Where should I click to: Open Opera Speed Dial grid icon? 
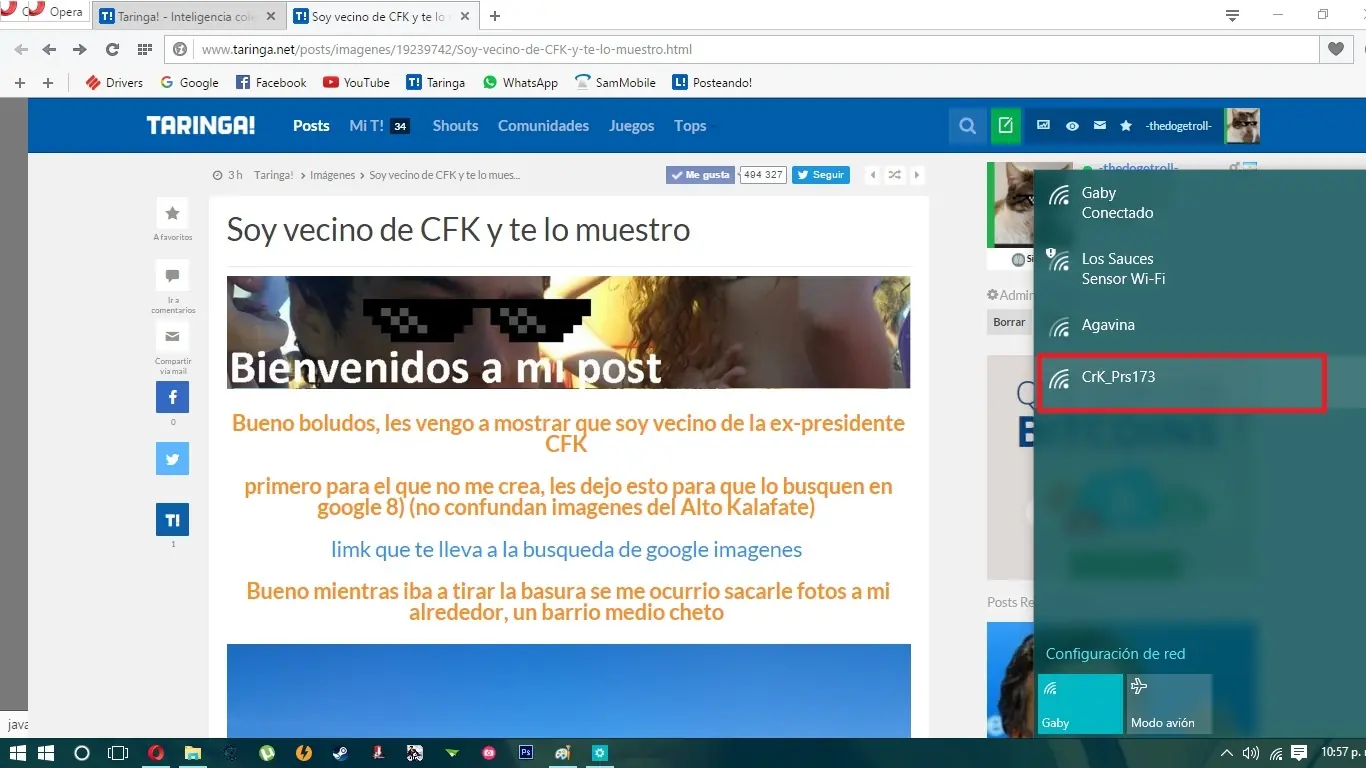click(x=144, y=49)
